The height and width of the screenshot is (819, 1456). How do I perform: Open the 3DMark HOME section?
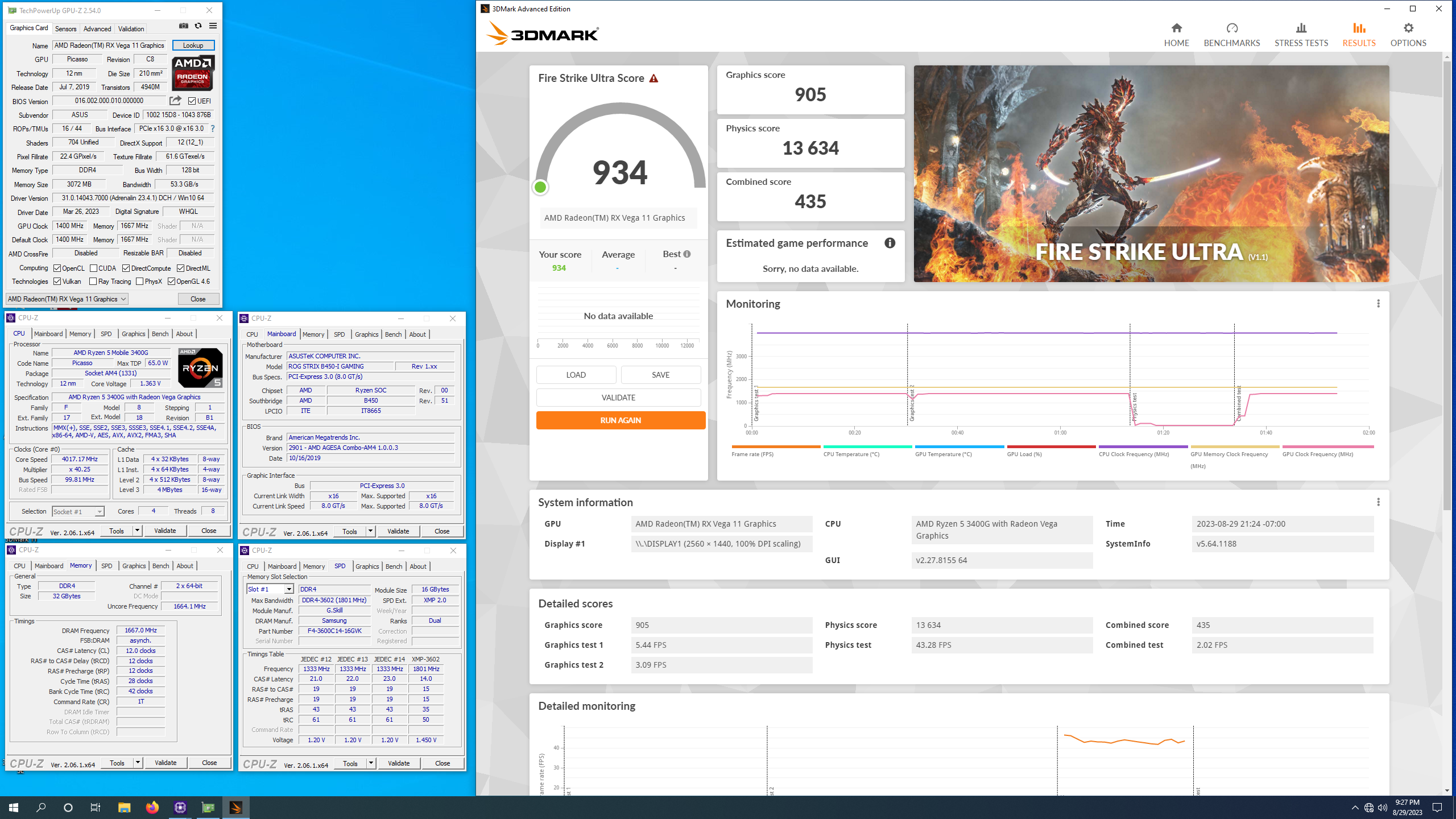click(1176, 35)
